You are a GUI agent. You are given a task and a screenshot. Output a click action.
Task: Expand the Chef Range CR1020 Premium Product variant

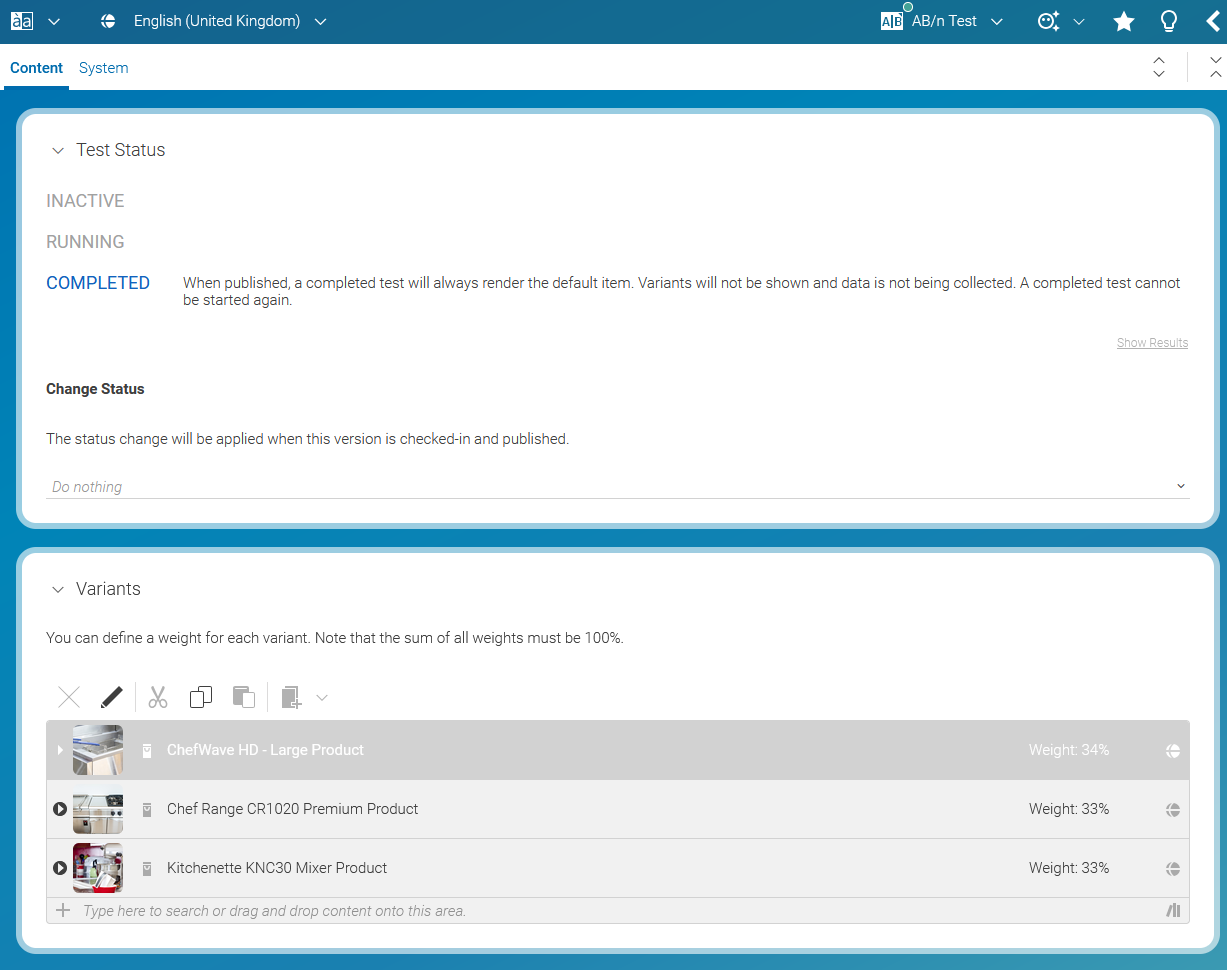60,810
